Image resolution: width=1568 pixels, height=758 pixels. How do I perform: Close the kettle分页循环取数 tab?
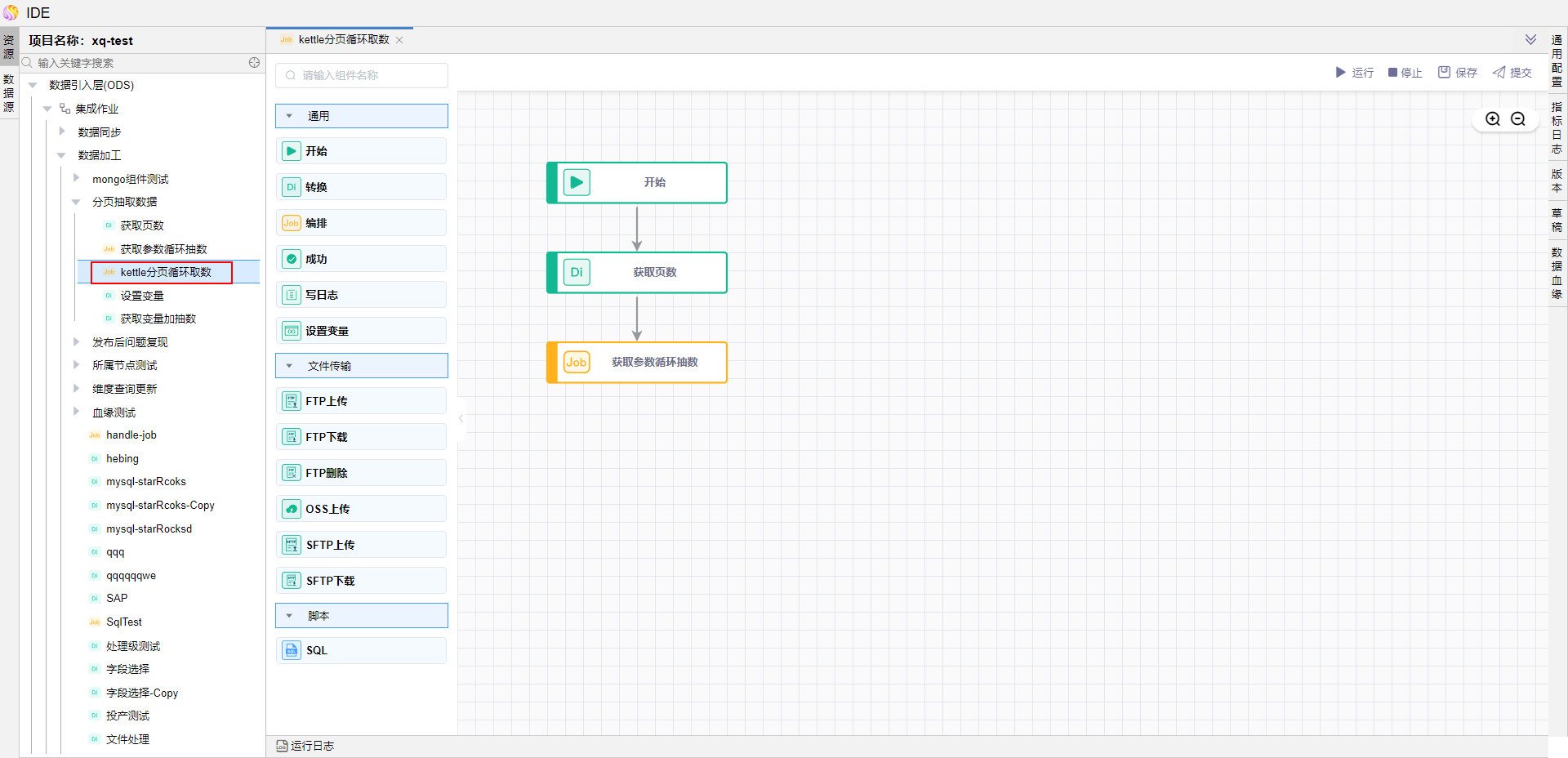tap(399, 40)
